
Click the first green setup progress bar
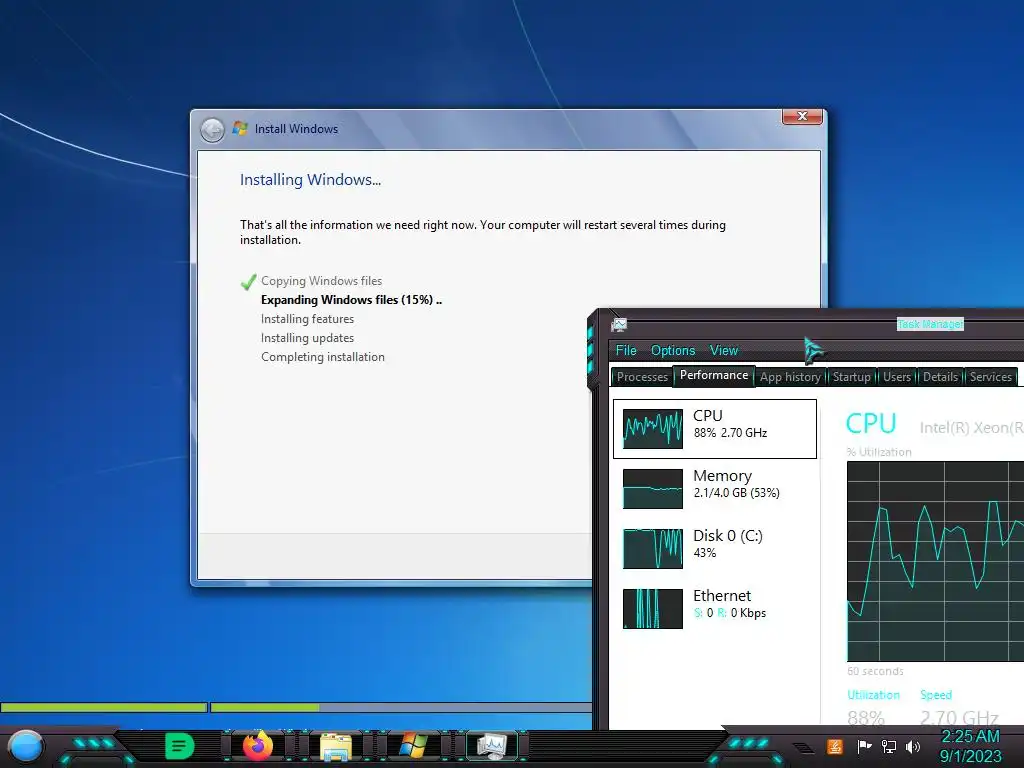[x=104, y=707]
